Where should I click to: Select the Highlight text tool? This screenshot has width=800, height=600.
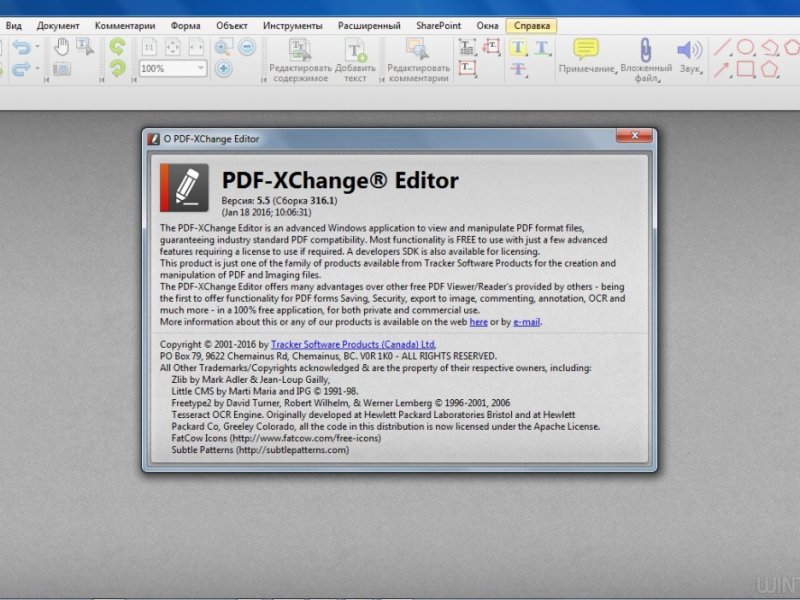coord(518,47)
